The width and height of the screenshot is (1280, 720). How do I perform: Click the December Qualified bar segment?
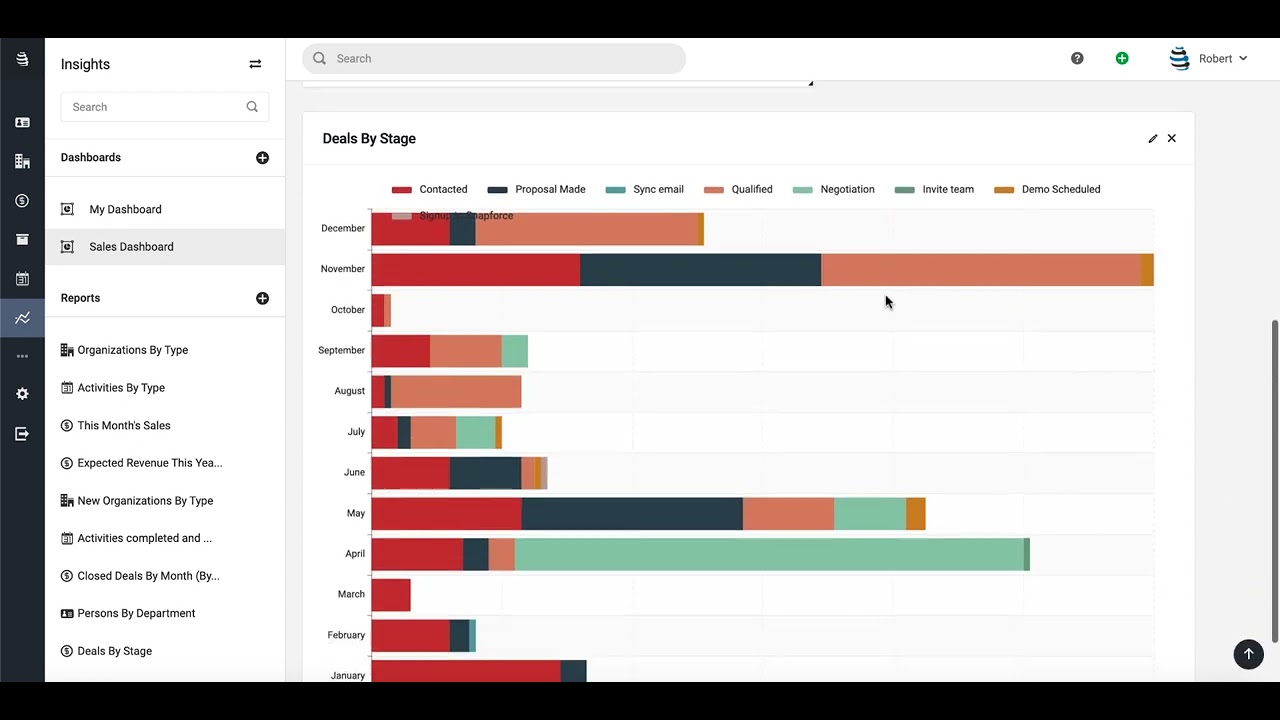(x=587, y=229)
